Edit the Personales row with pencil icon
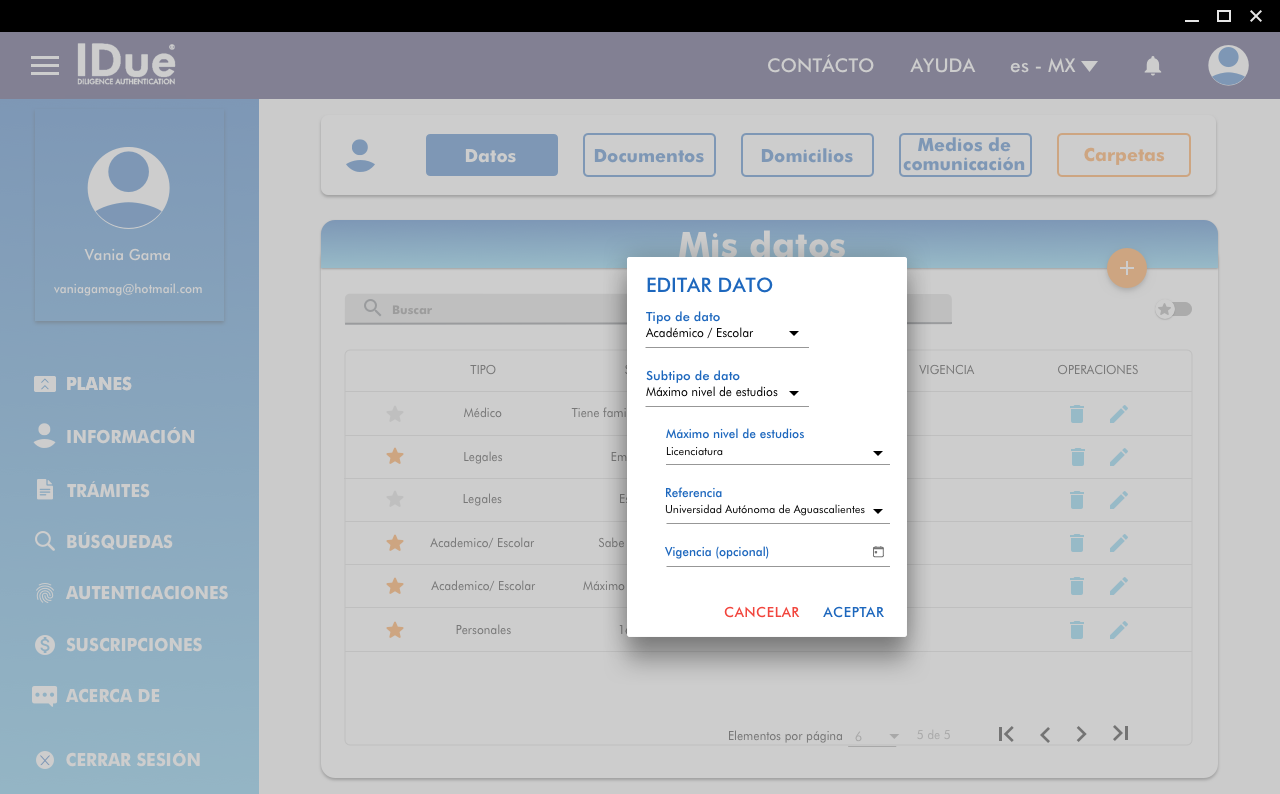 pyautogui.click(x=1118, y=630)
